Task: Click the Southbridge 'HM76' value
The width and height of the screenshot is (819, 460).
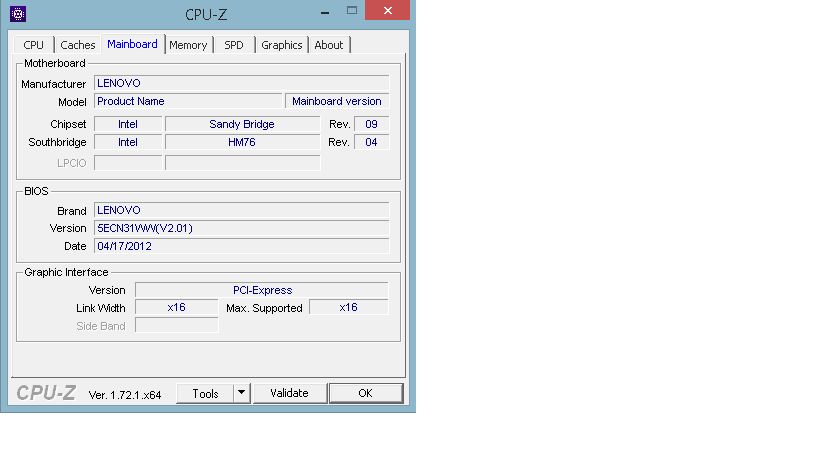Action: point(242,142)
